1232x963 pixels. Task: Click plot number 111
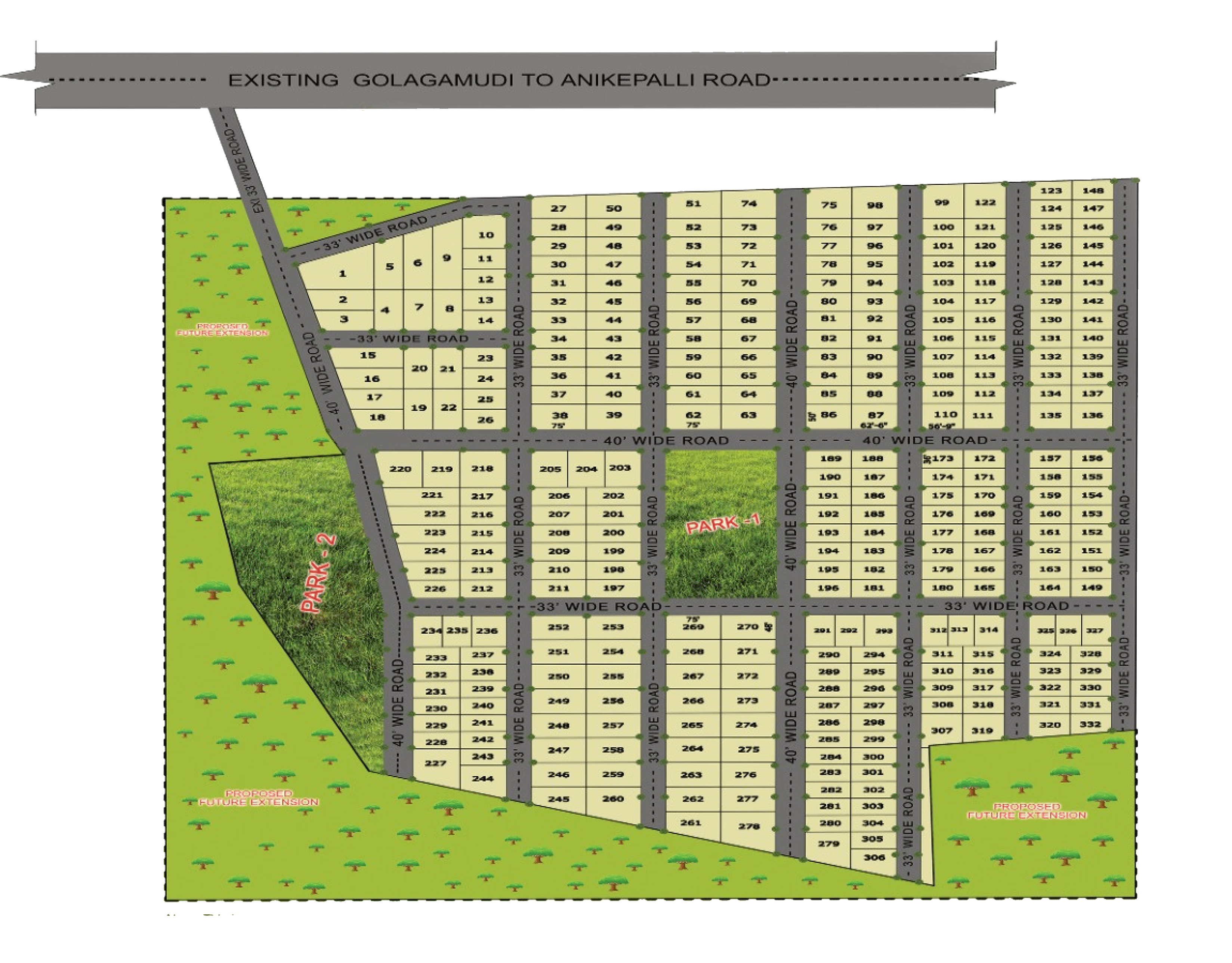pyautogui.click(x=983, y=415)
